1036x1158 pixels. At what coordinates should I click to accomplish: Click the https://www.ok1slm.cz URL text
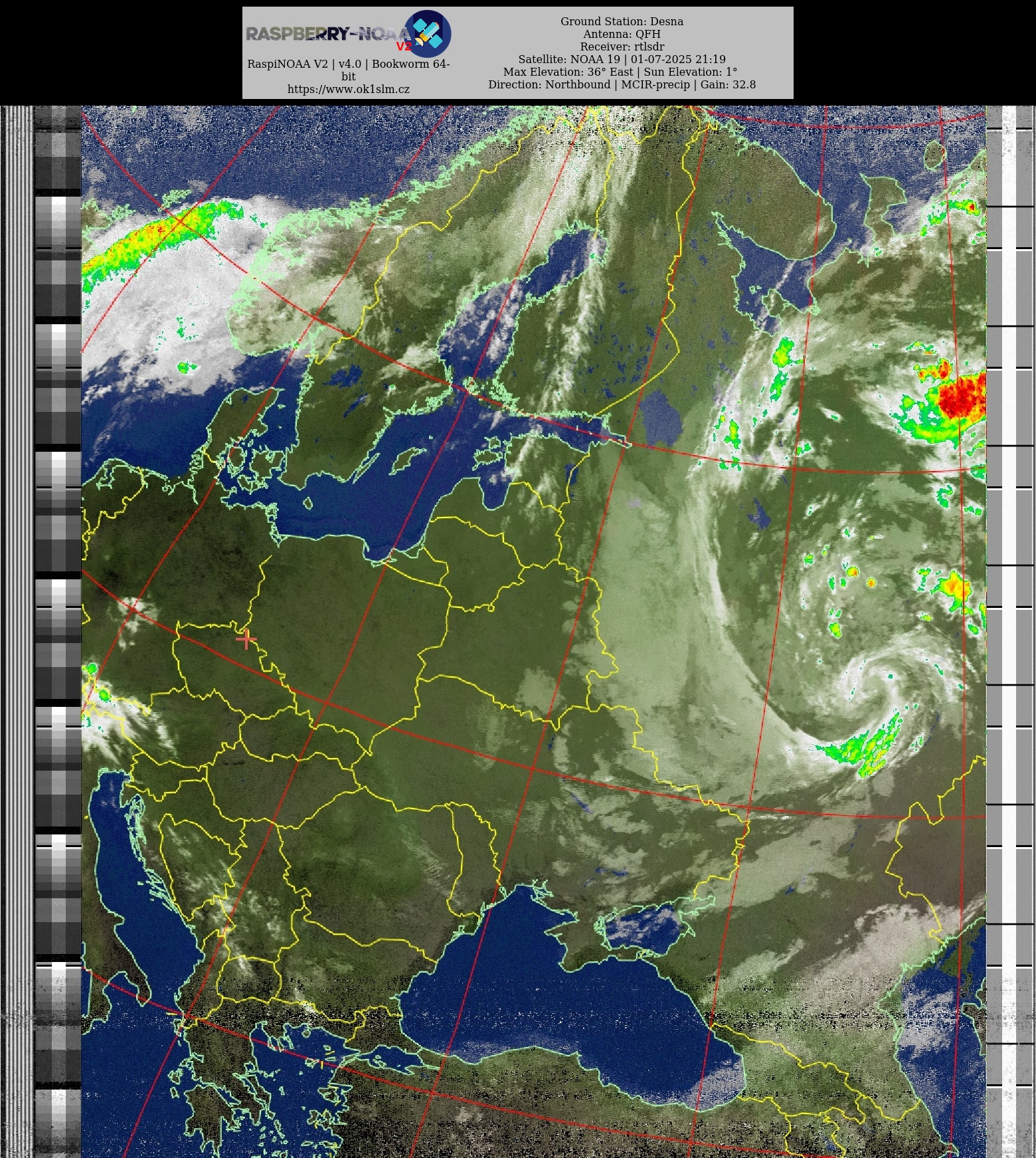[x=348, y=89]
